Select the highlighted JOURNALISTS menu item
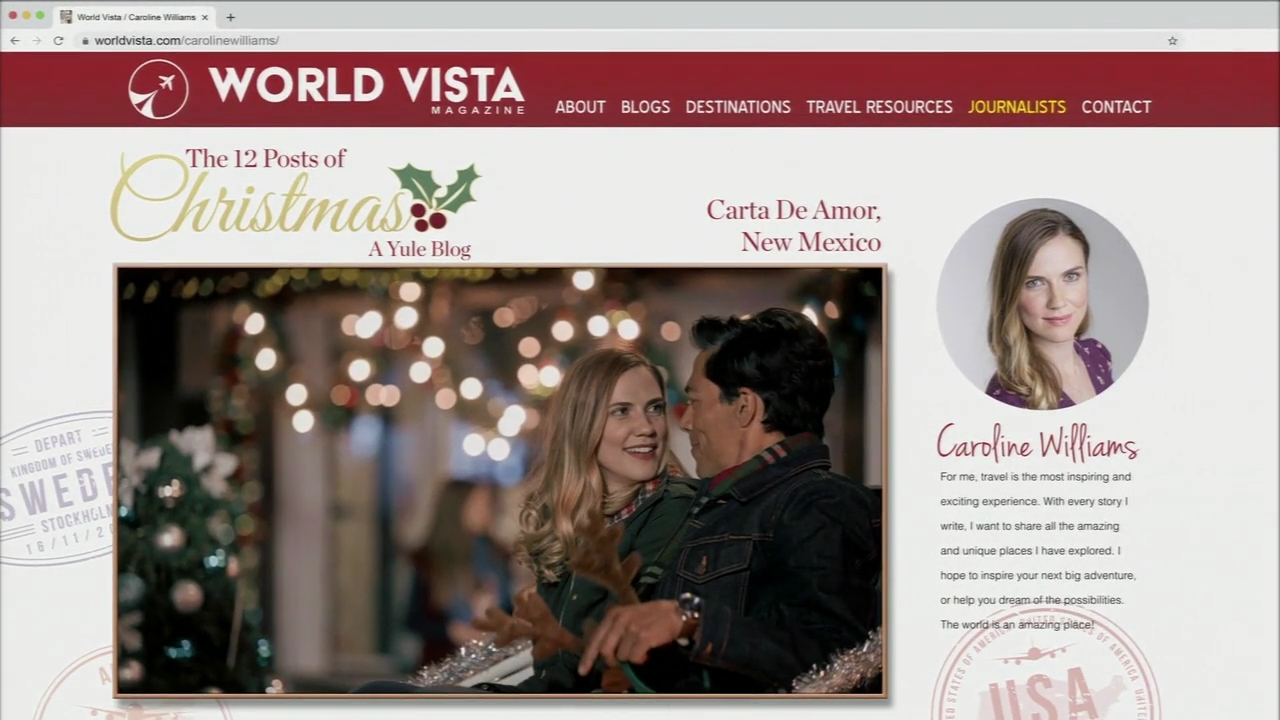 tap(1017, 107)
